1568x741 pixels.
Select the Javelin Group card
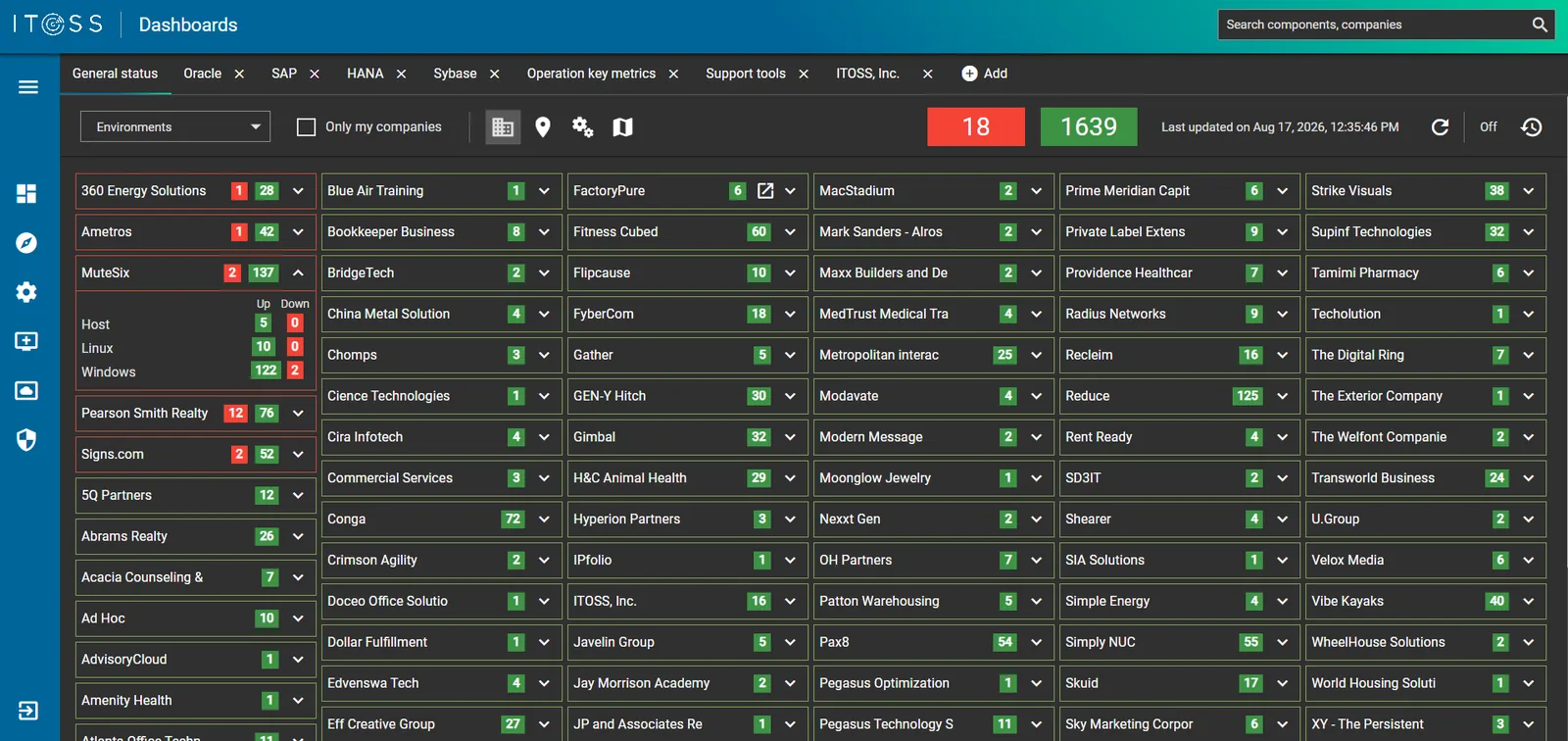[688, 642]
